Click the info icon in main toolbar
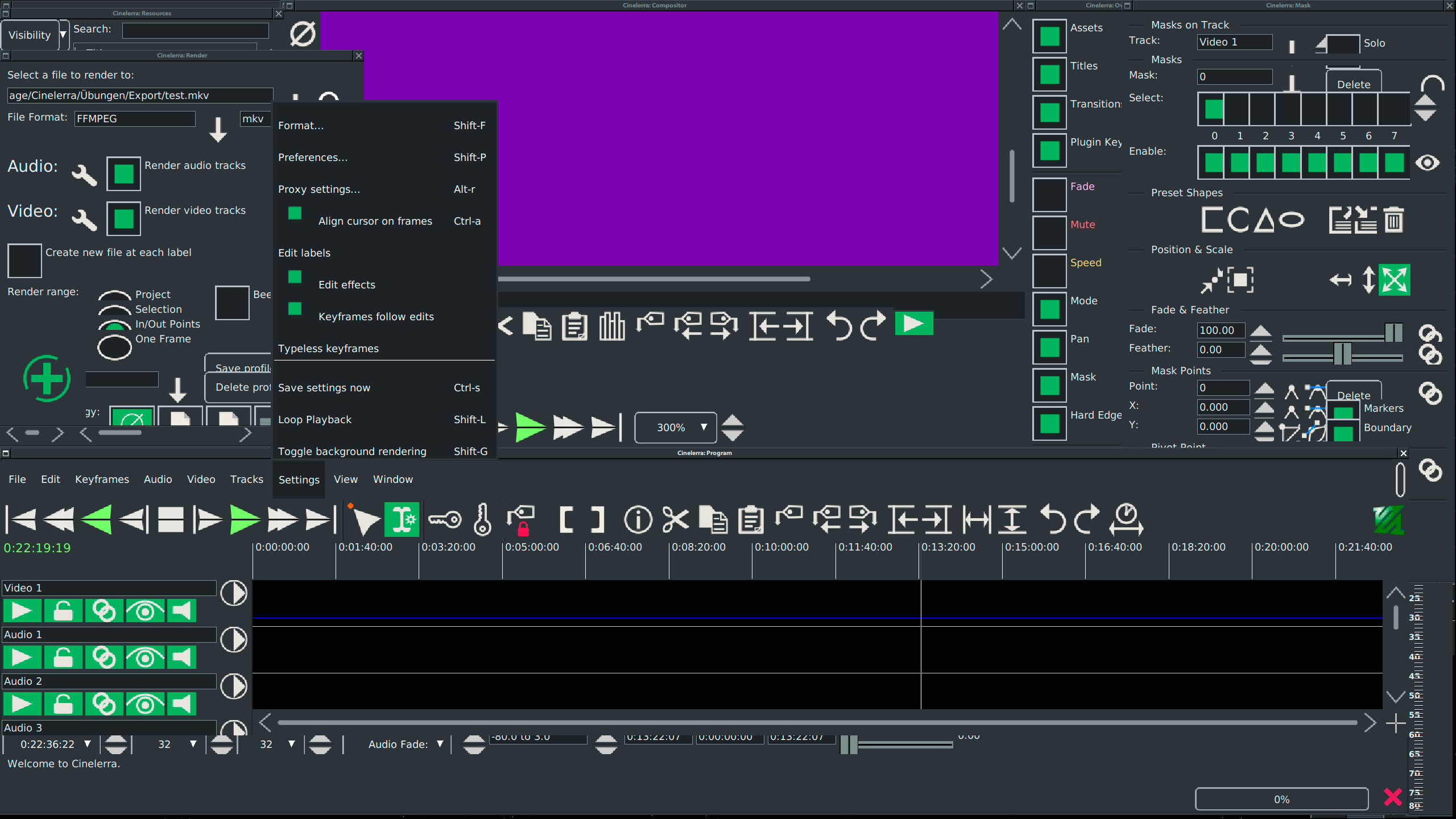This screenshot has width=1456, height=819. 638,519
